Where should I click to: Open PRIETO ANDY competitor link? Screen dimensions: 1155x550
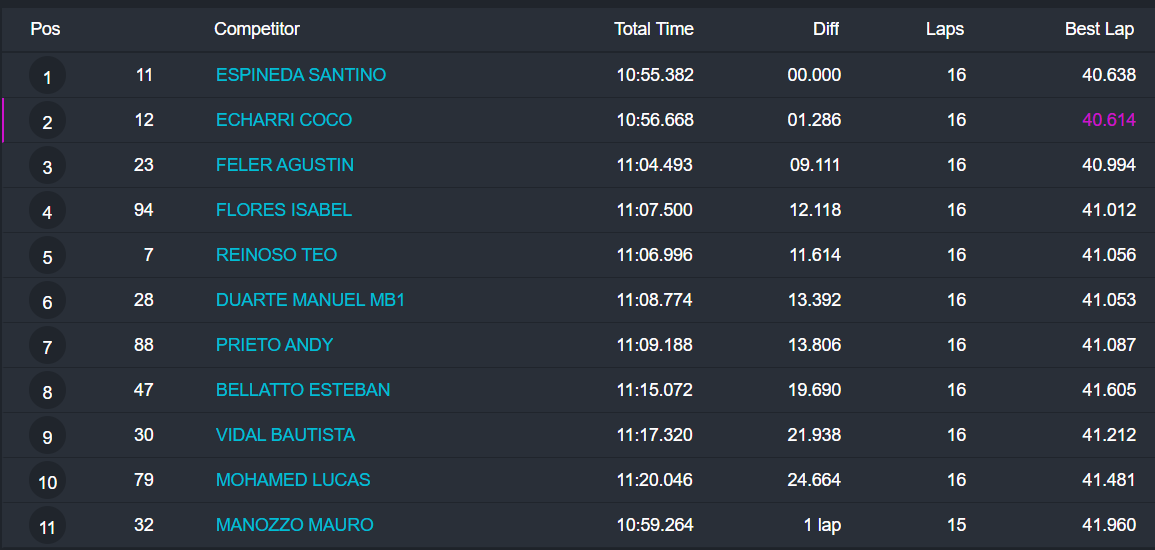tap(274, 345)
